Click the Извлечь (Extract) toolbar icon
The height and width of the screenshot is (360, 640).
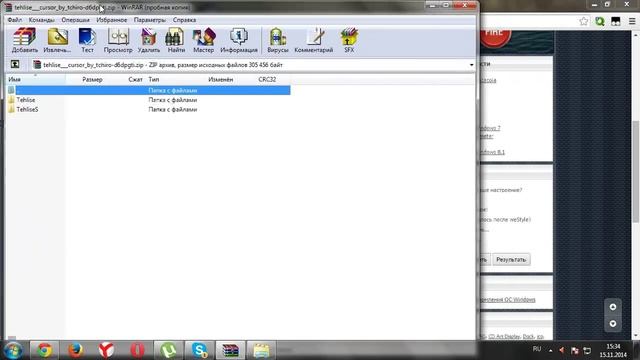pos(57,40)
